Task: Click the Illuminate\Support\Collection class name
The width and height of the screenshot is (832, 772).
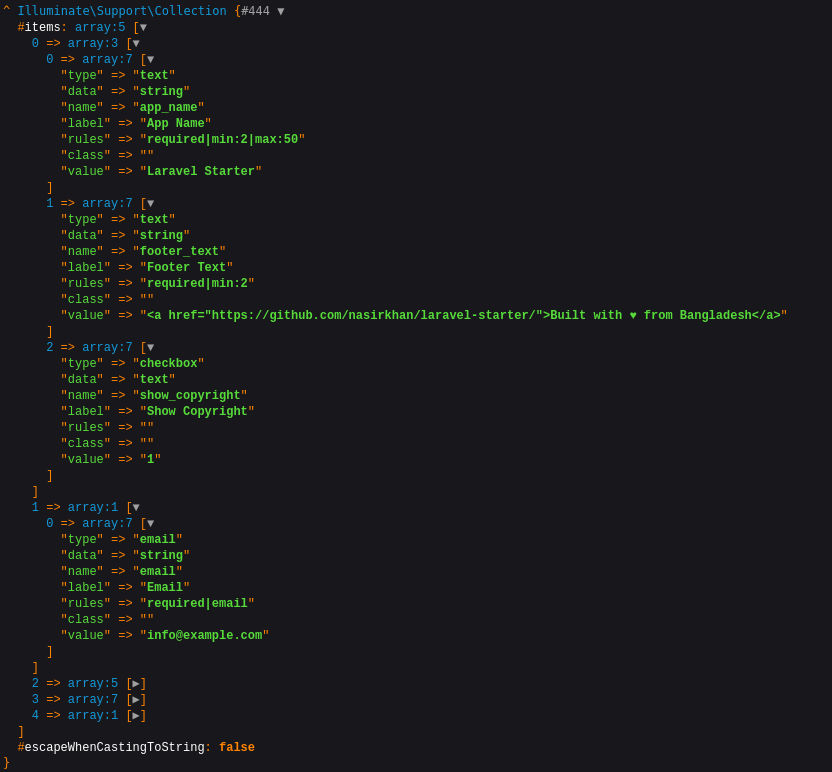Action: click(121, 12)
